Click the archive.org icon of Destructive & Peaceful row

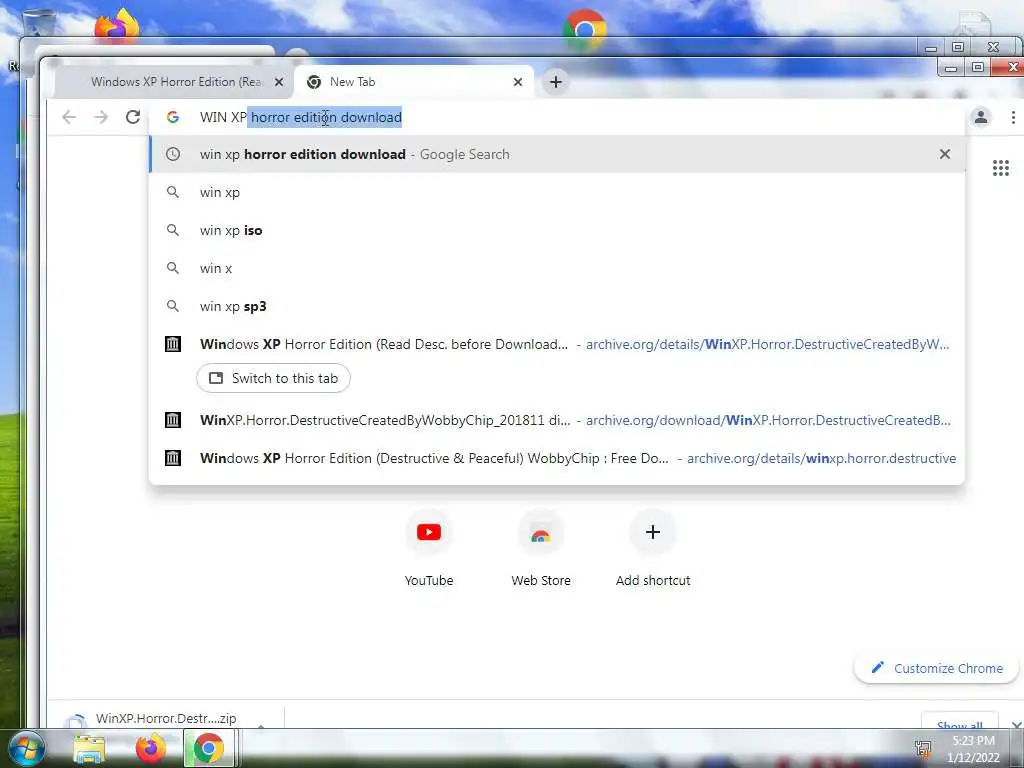172,458
